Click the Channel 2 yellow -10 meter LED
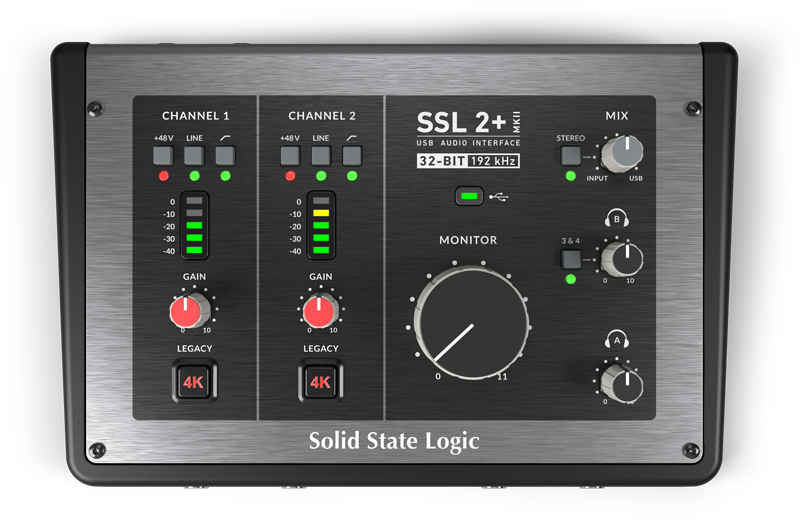Screen dimensions: 800x523 [x=320, y=214]
